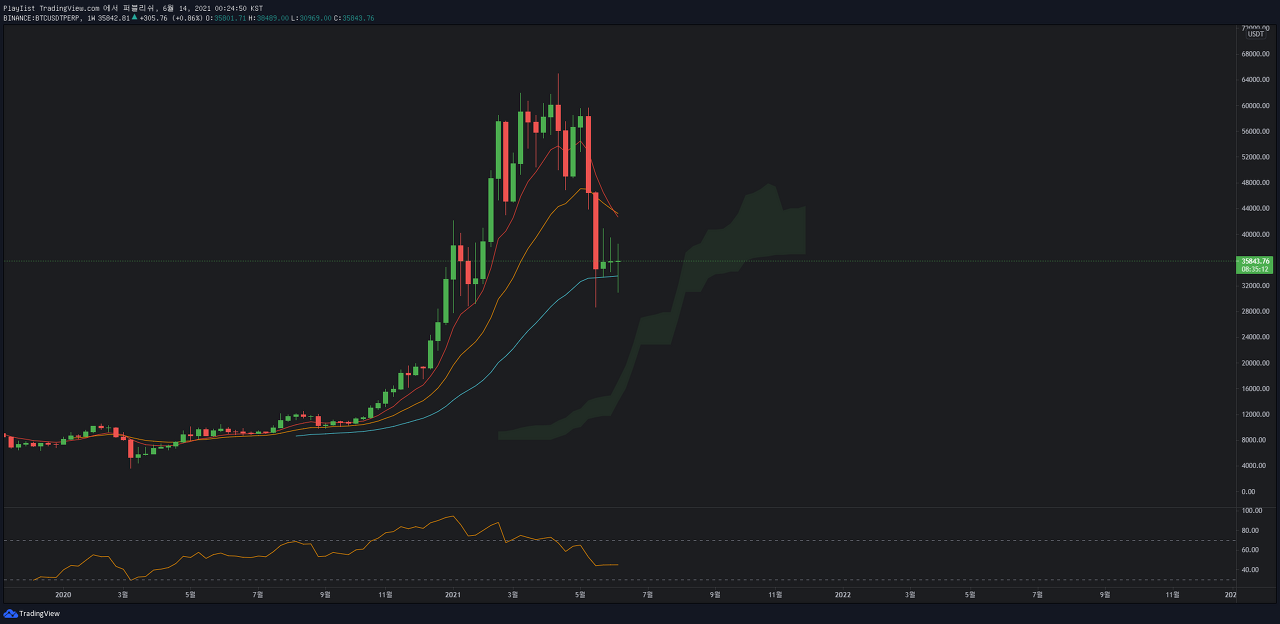Click the 100.00 oscillator axis label
This screenshot has height=624, width=1280.
[x=1253, y=510]
